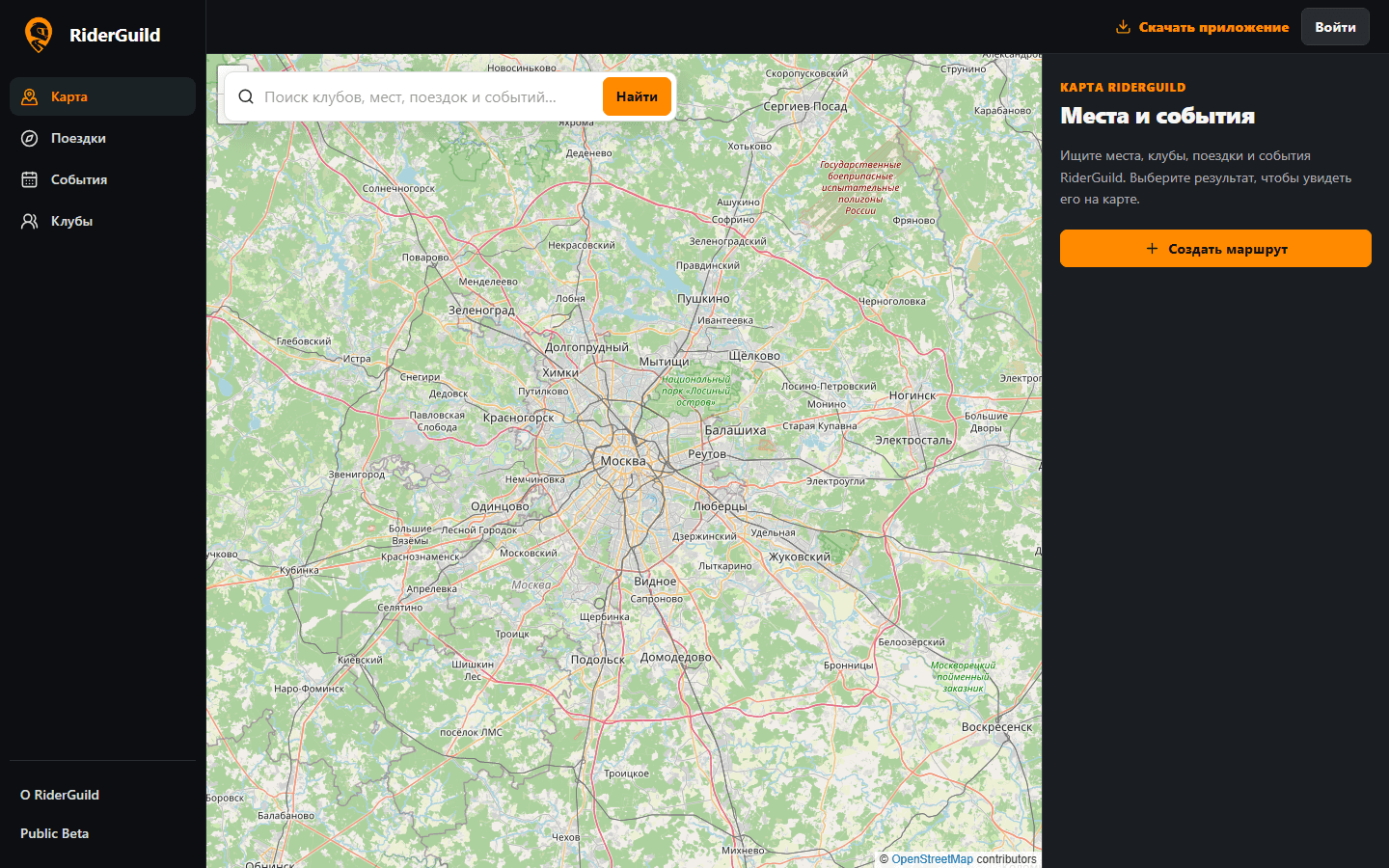Click the Воскресенск label on the map
The width and height of the screenshot is (1389, 868).
996,727
